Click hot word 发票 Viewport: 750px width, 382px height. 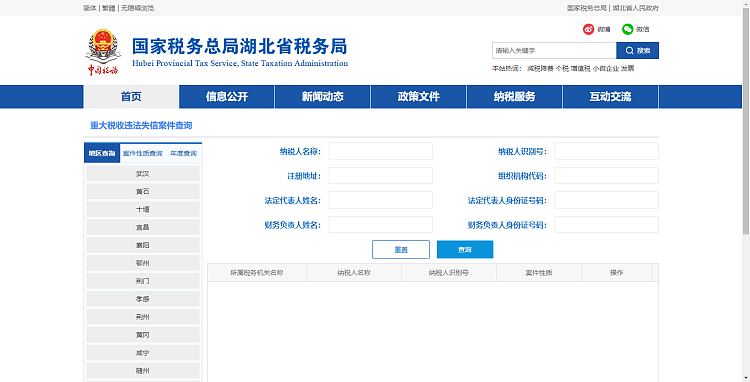pos(628,68)
